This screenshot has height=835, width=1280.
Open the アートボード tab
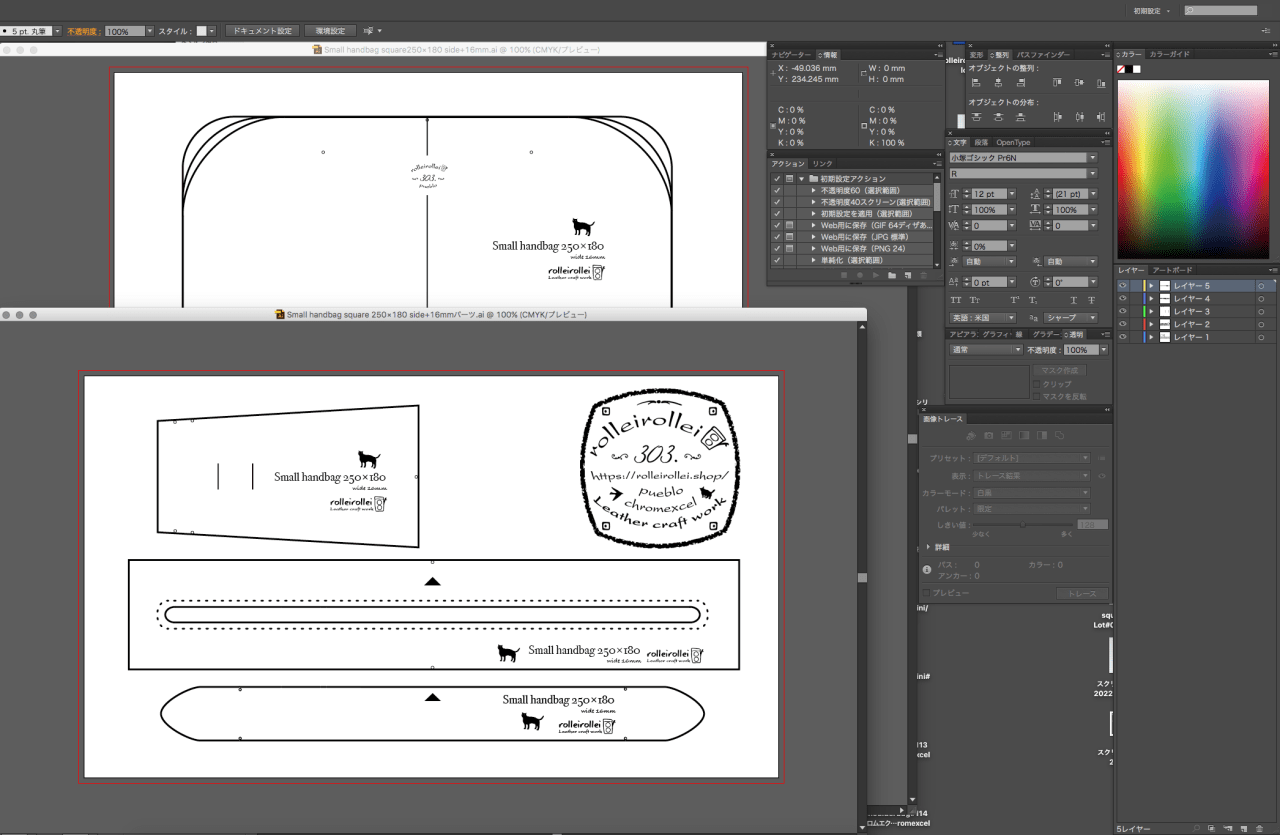pyautogui.click(x=1171, y=270)
